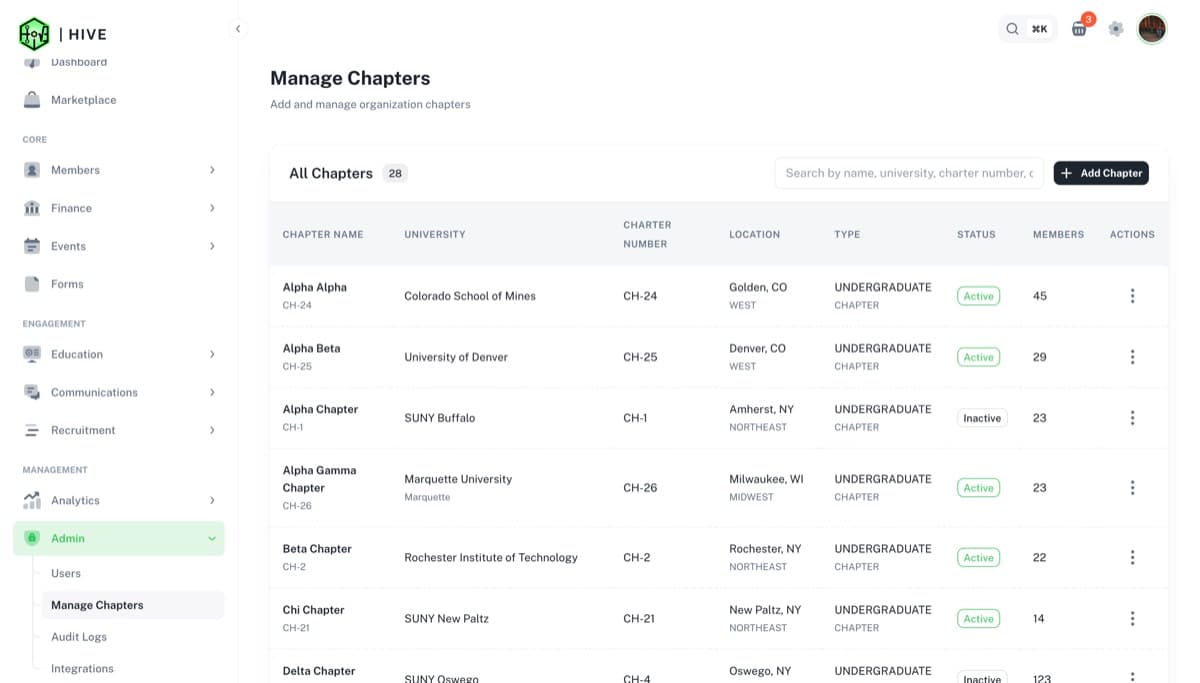This screenshot has width=1200, height=683.
Task: Open the Users admin page
Action: [66, 573]
